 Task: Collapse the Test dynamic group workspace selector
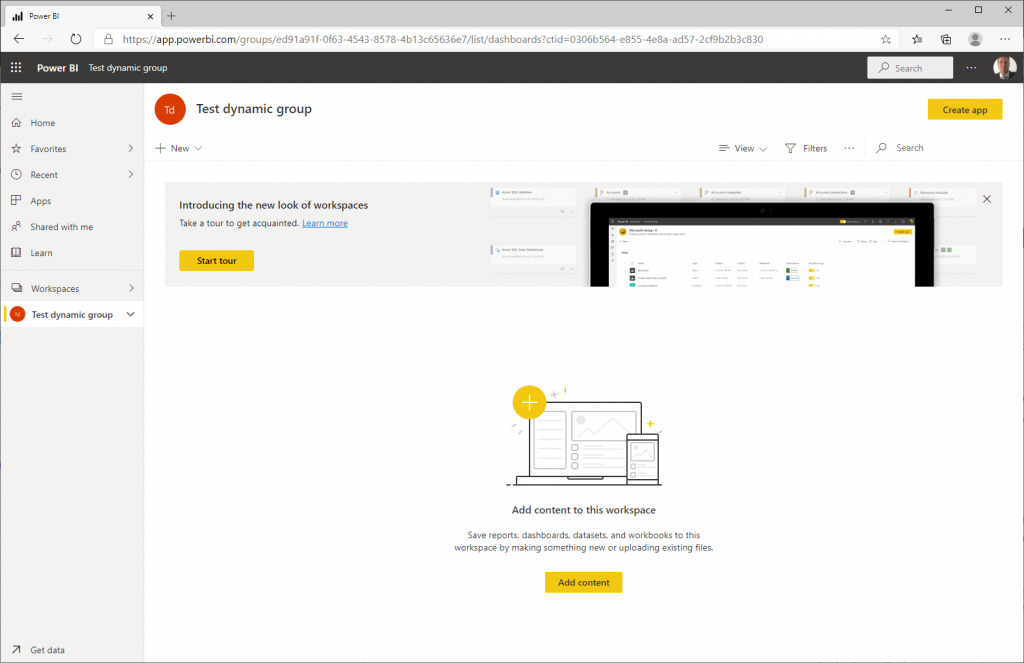point(131,314)
